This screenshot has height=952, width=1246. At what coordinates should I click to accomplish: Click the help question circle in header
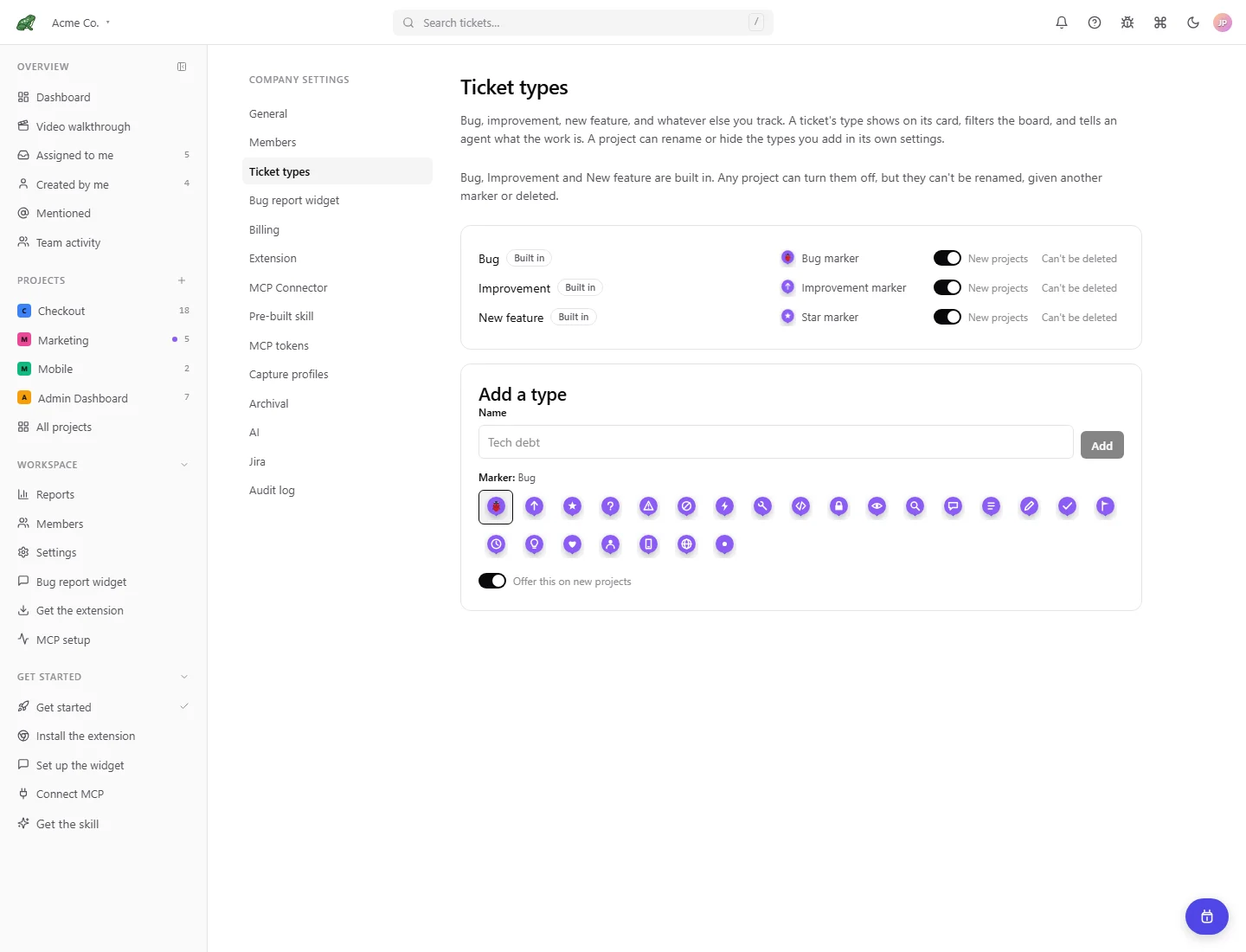pos(1095,23)
